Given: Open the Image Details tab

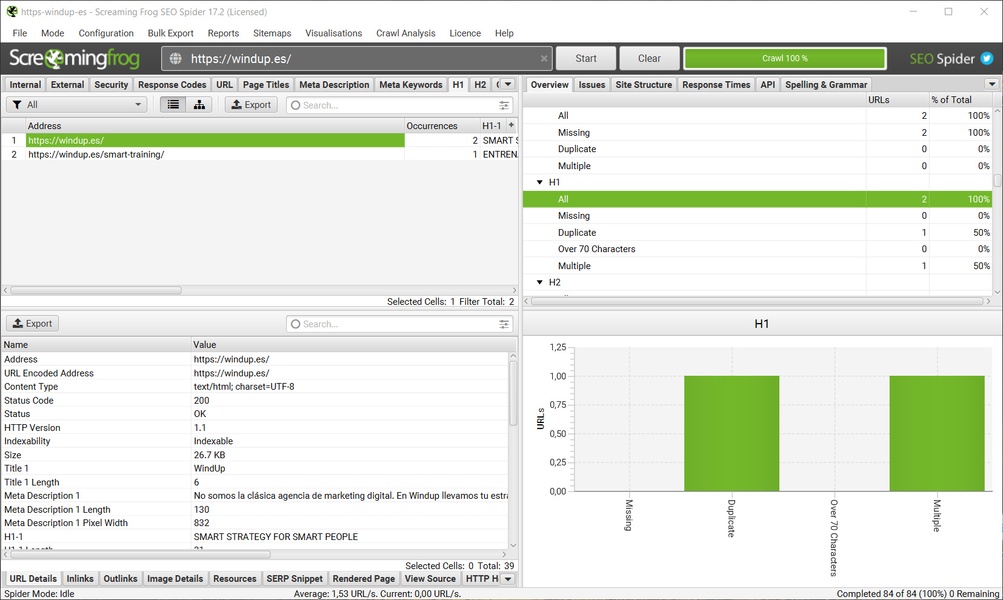Looking at the screenshot, I should (175, 578).
